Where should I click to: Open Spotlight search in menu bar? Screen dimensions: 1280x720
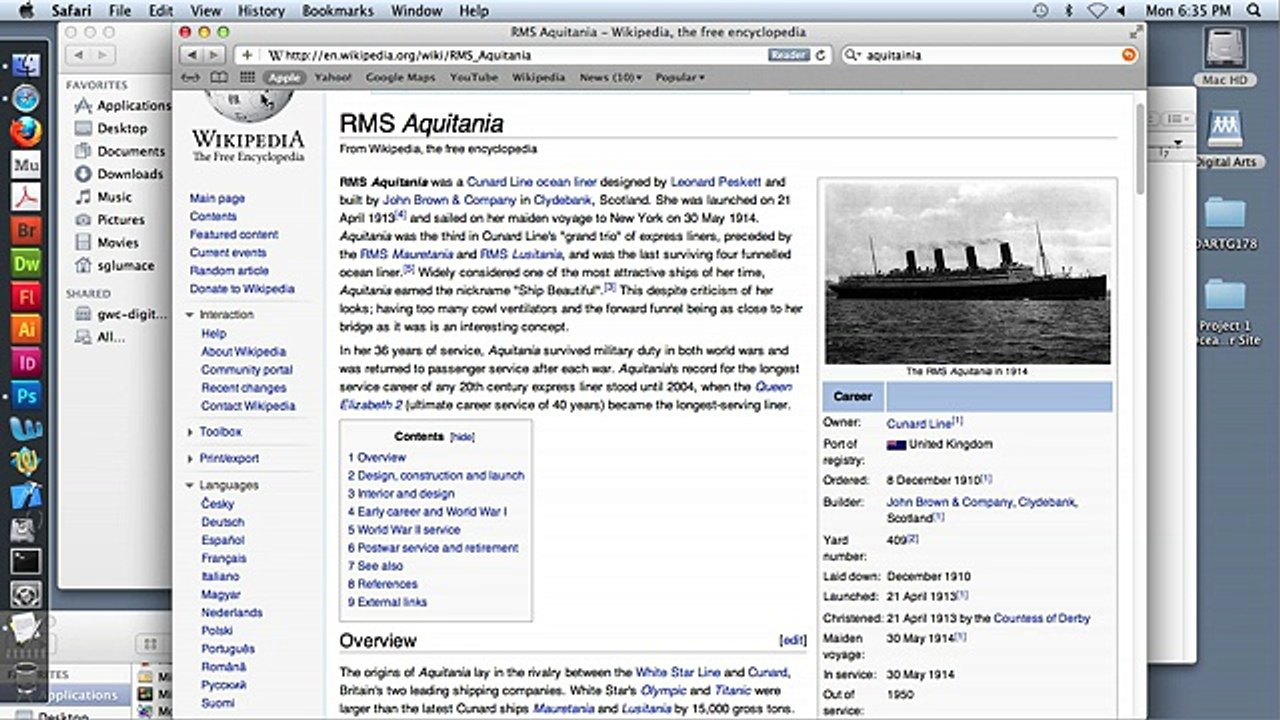point(1254,11)
